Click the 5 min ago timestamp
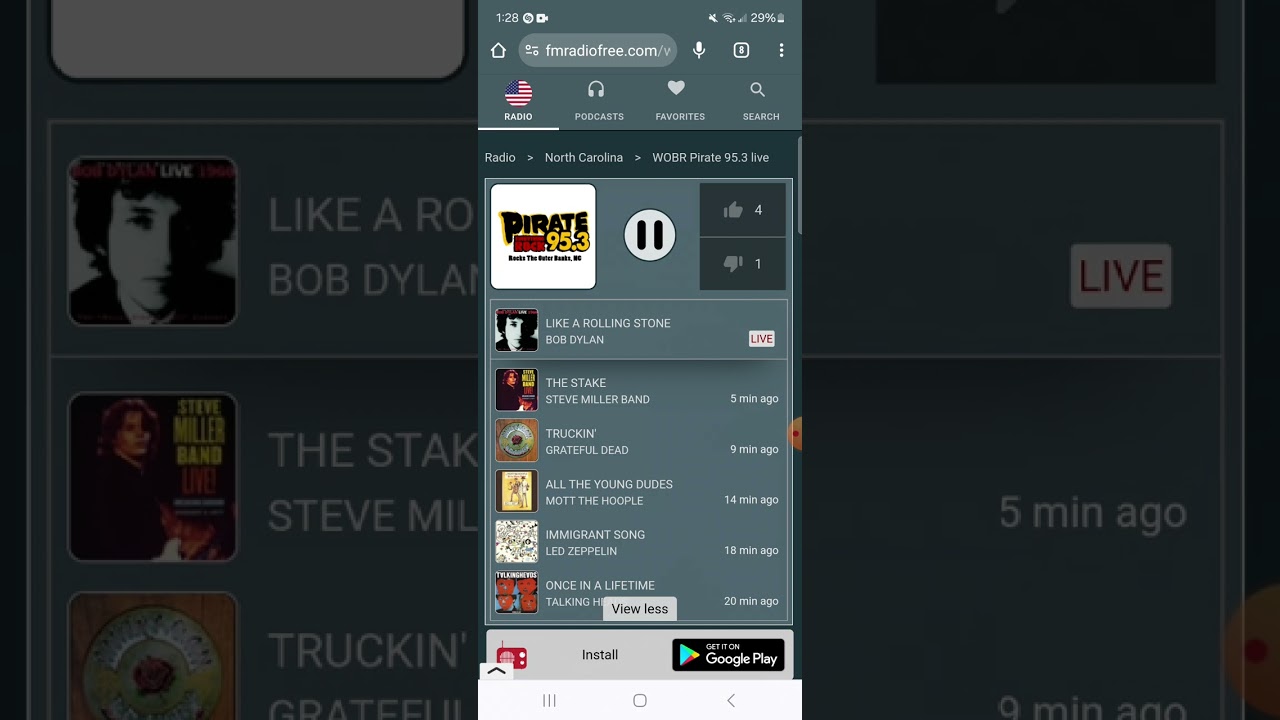This screenshot has height=720, width=1280. coord(754,399)
